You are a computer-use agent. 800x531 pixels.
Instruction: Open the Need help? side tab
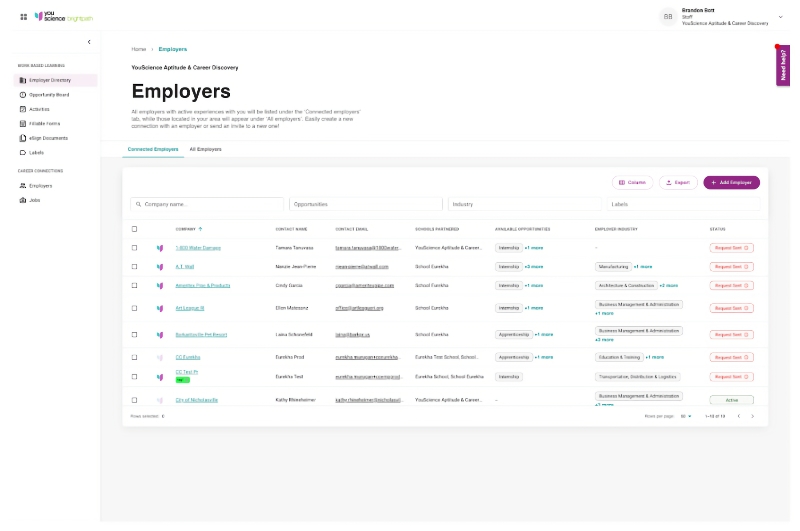click(x=783, y=65)
